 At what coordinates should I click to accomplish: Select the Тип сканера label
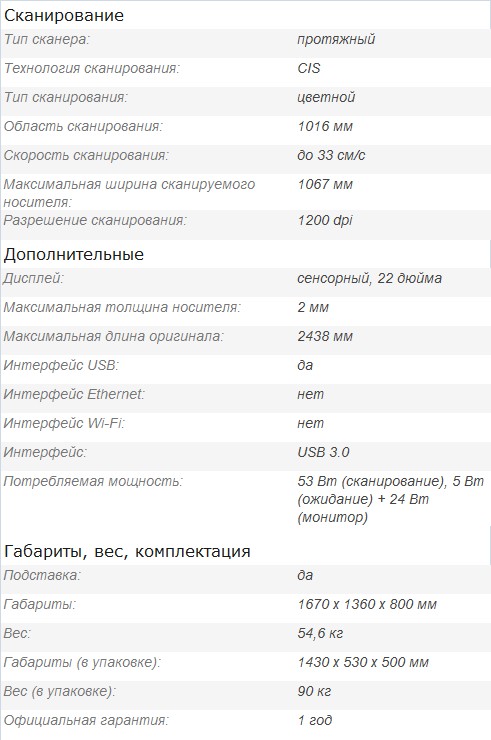tap(46, 39)
